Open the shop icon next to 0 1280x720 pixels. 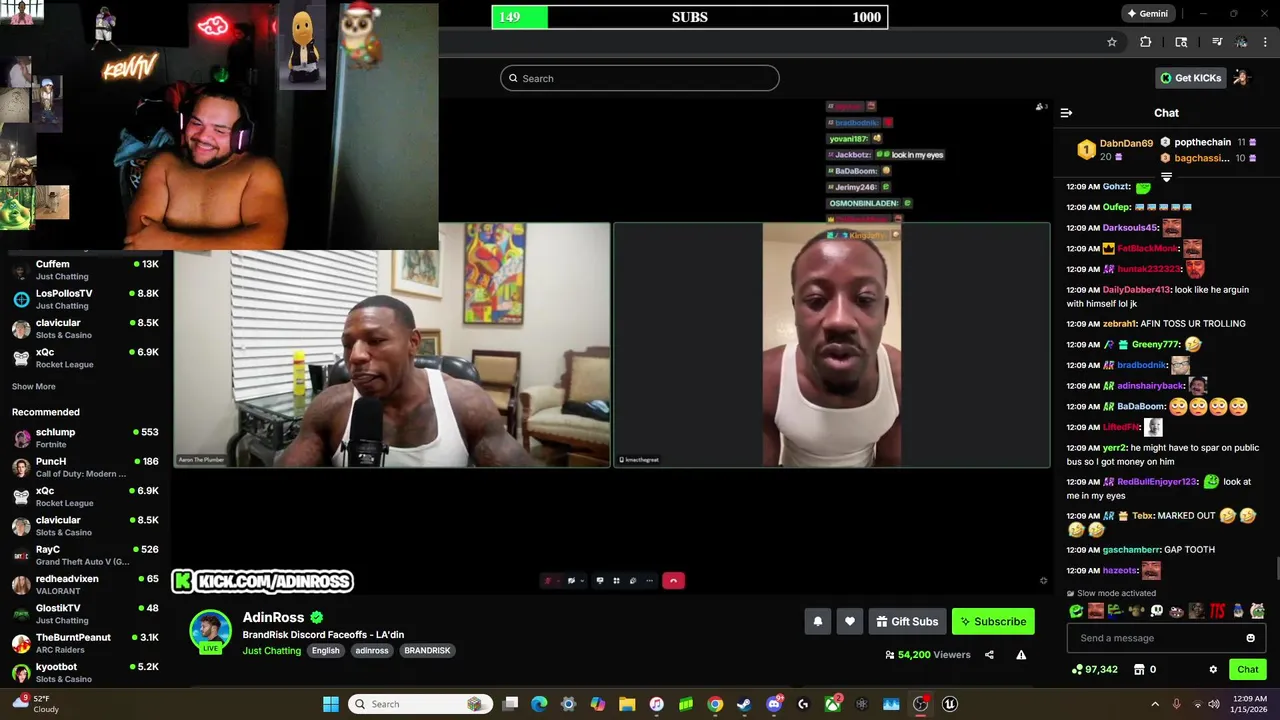[x=1139, y=669]
